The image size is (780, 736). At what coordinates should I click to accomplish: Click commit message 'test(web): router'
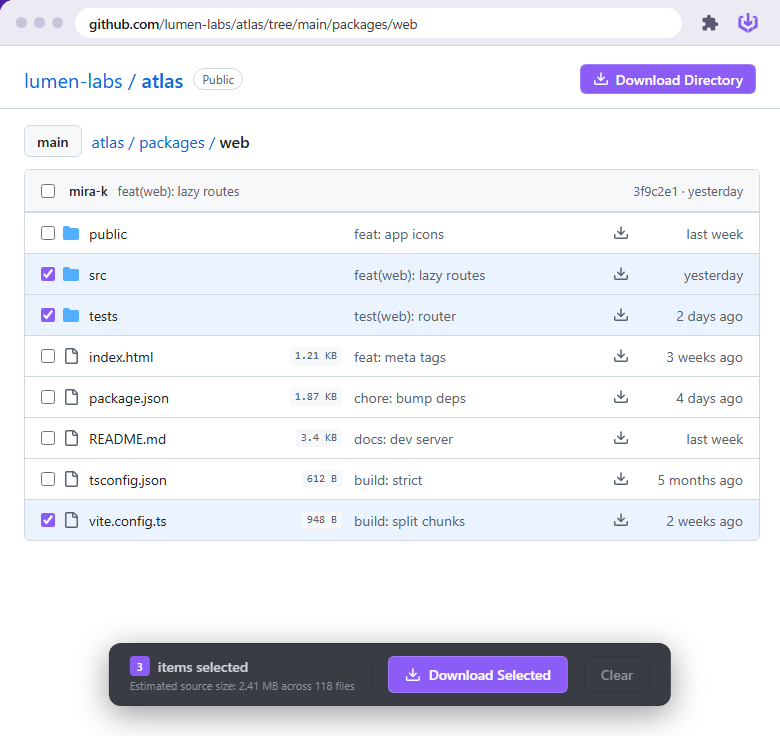[x=405, y=316]
